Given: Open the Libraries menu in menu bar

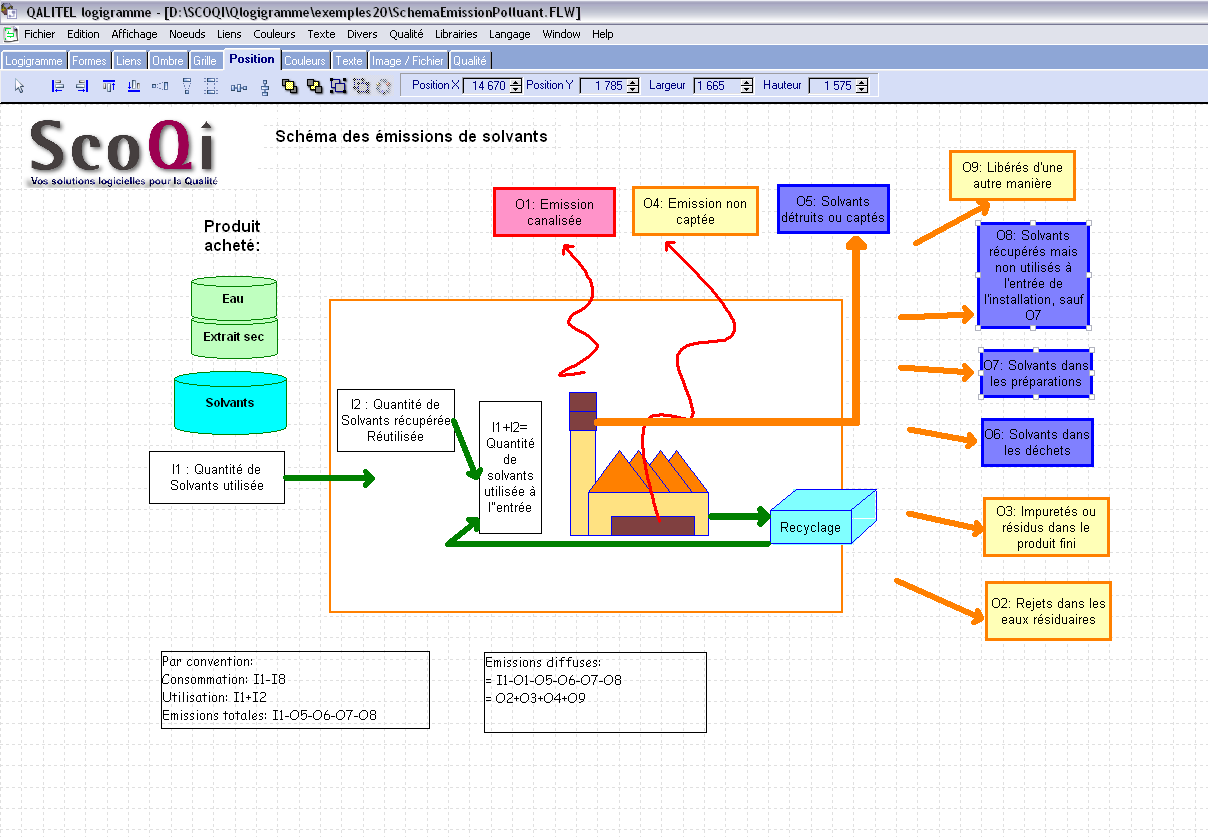Looking at the screenshot, I should [456, 34].
